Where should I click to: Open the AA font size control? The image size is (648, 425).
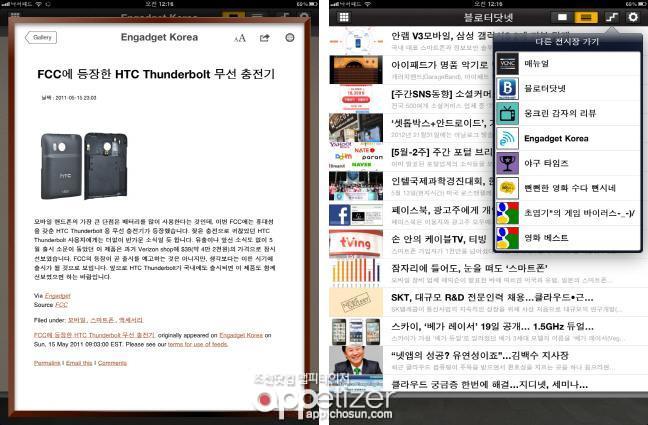(x=239, y=38)
